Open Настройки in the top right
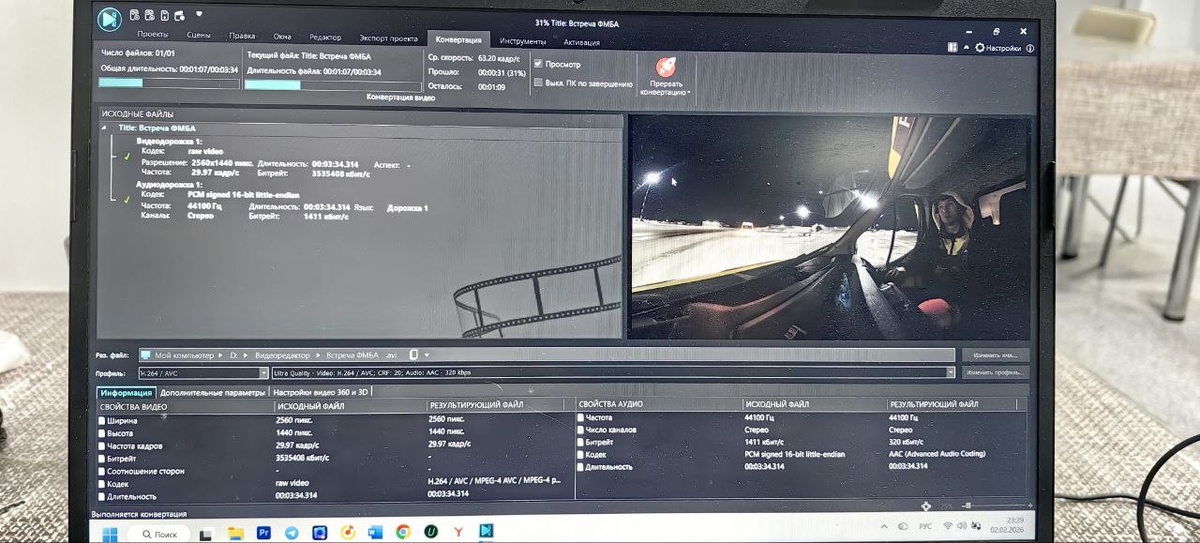This screenshot has height=543, width=1200. tap(1003, 48)
